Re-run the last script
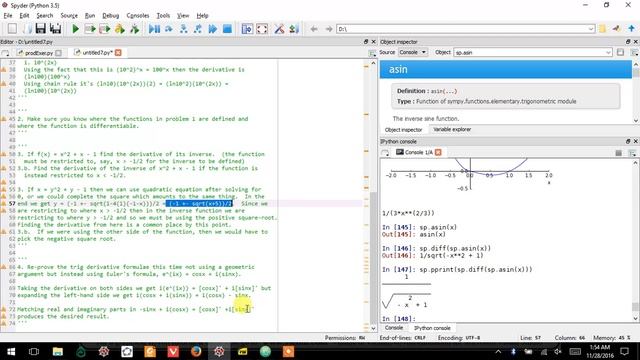The width and height of the screenshot is (640, 360). [x=134, y=29]
